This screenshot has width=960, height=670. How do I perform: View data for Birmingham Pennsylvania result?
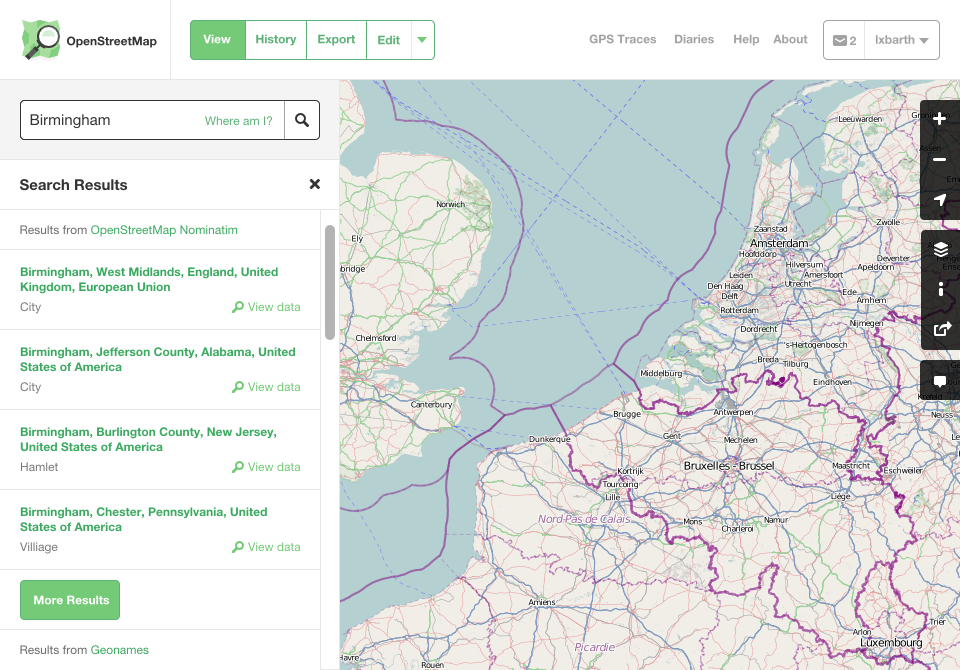pyautogui.click(x=266, y=547)
